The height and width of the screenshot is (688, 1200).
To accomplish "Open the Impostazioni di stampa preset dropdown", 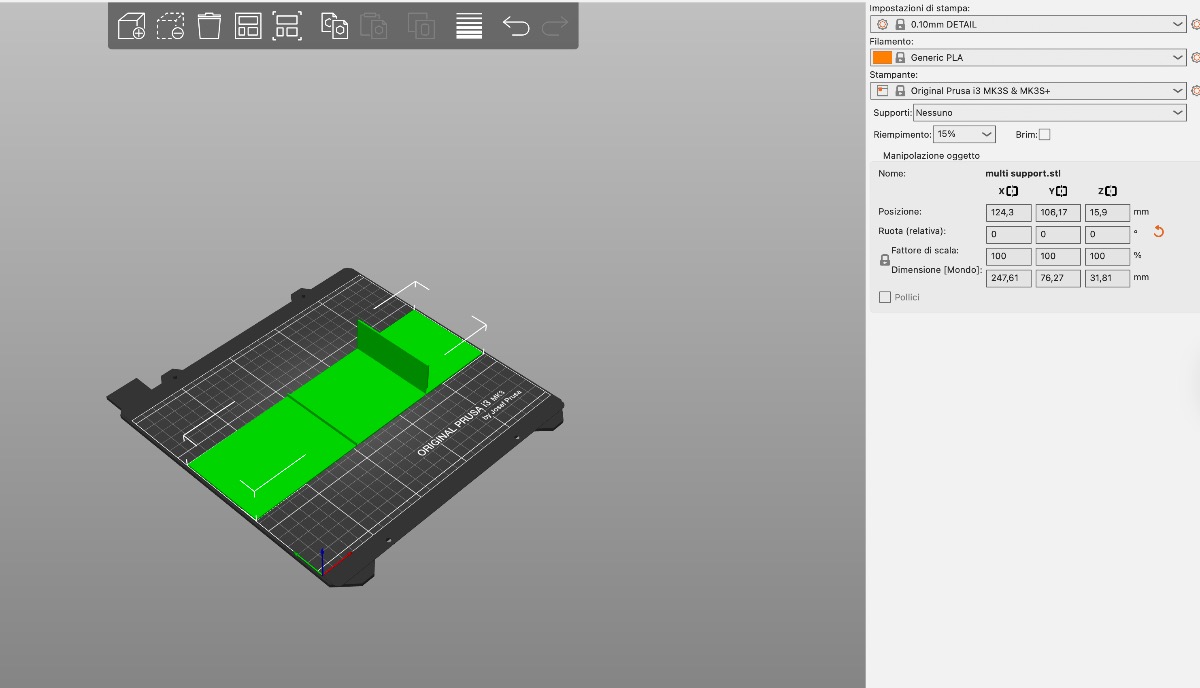I will [x=1028, y=24].
